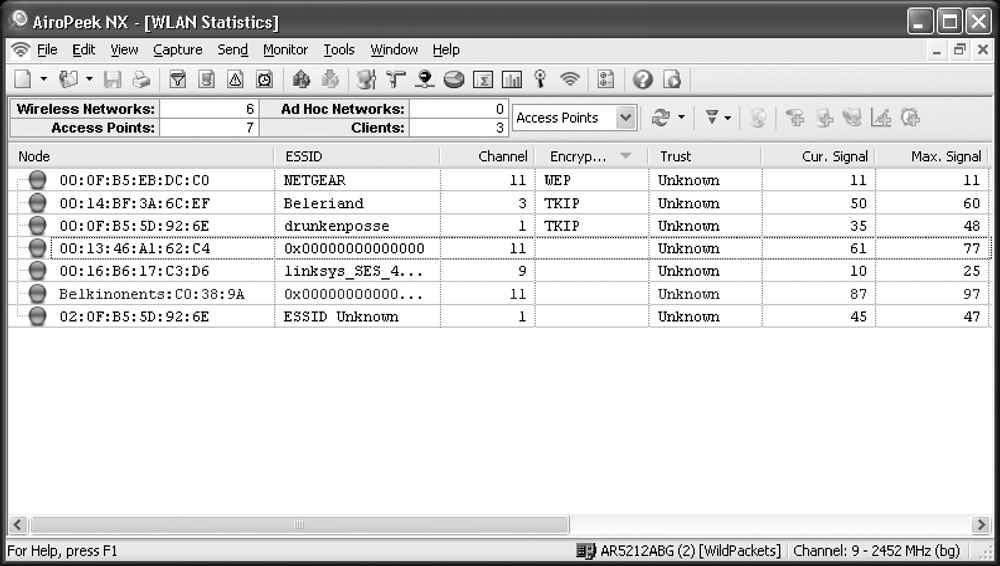Click the Channel: 9 - 2452 MHz status entry
Image resolution: width=1000 pixels, height=566 pixels.
coord(877,551)
